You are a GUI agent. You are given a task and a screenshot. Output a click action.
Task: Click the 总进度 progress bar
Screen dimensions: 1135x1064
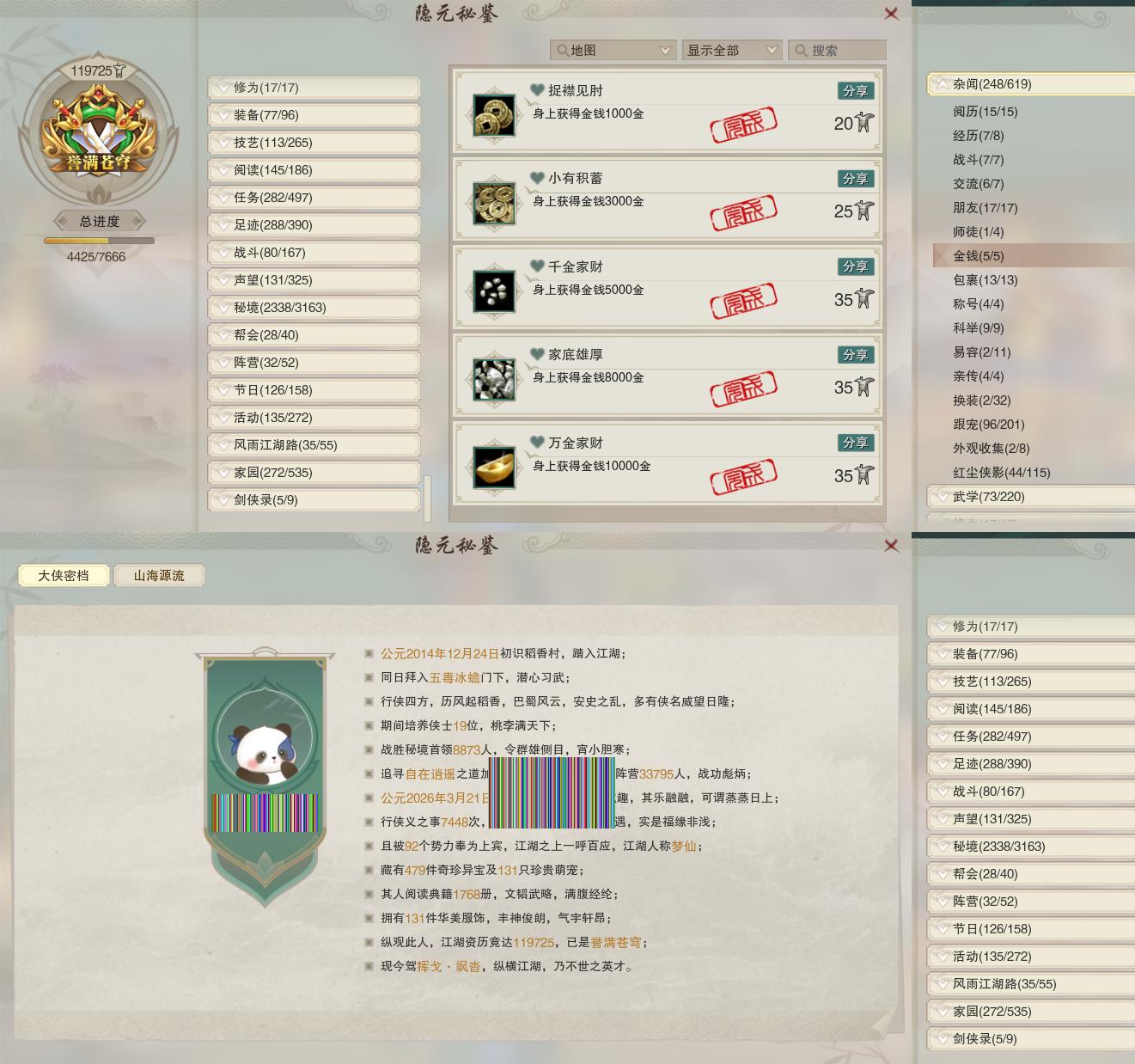click(x=99, y=242)
